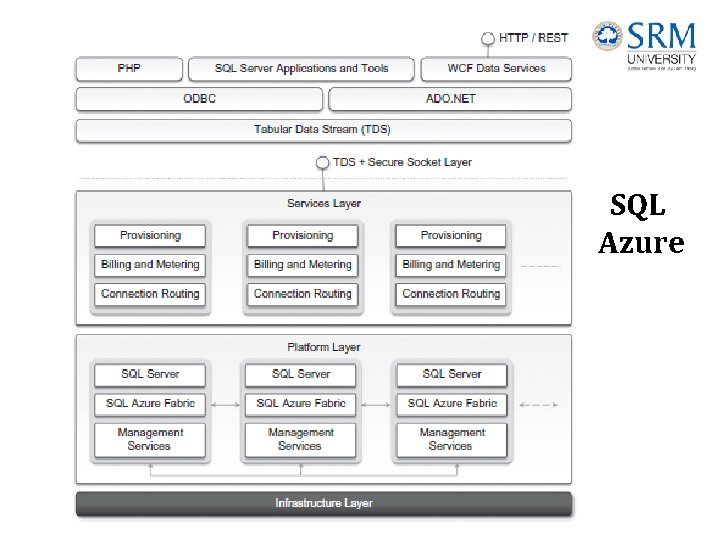Viewport: 720px width, 540px height.
Task: Click the rightmost Billing and Metering box
Action: point(451,265)
